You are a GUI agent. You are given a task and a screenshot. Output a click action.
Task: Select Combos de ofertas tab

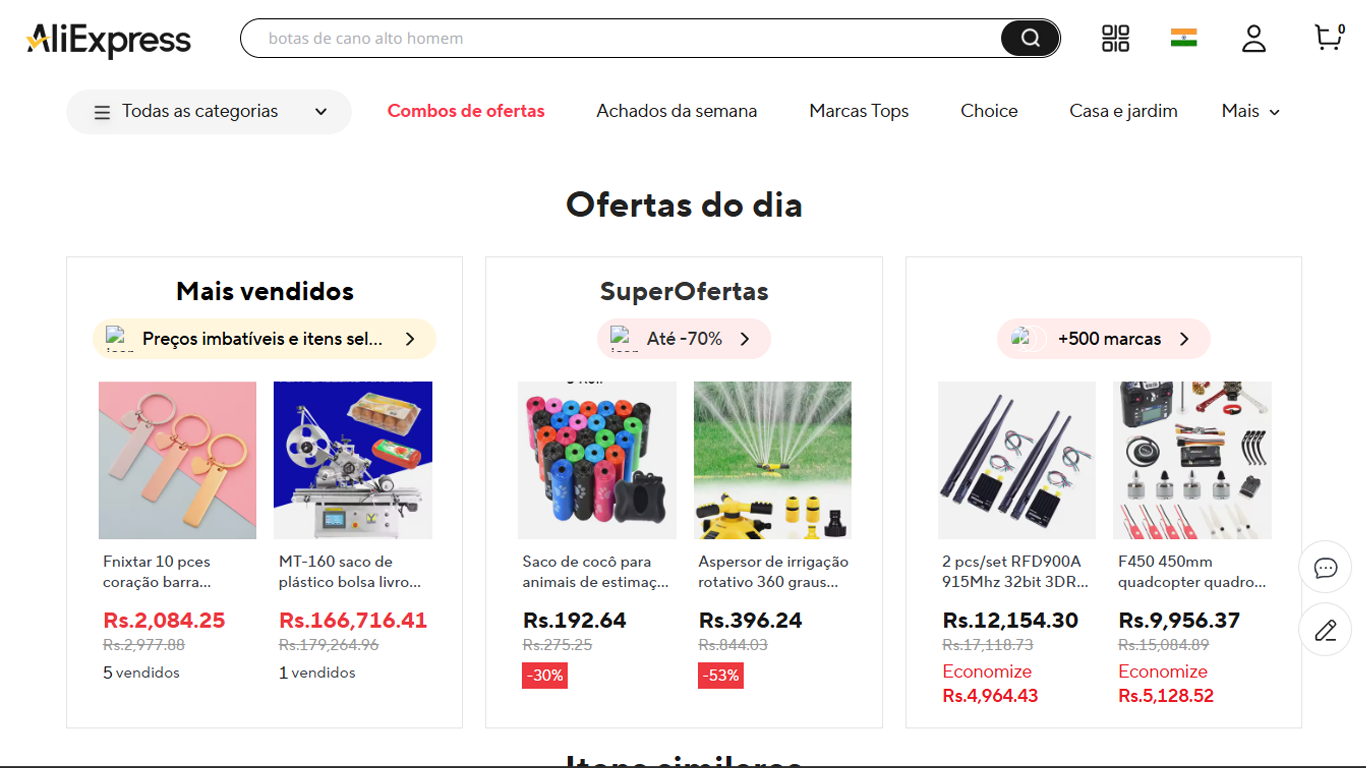[x=466, y=111]
